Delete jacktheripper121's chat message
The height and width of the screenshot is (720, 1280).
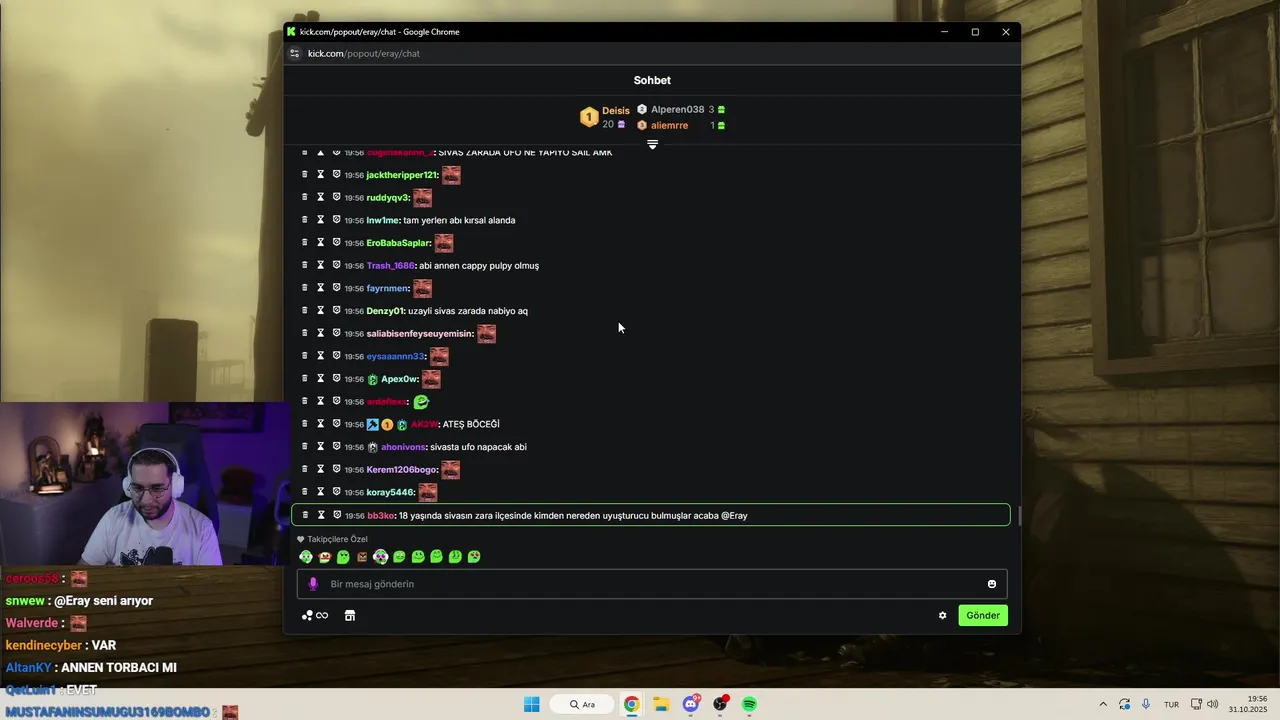pyautogui.click(x=305, y=174)
